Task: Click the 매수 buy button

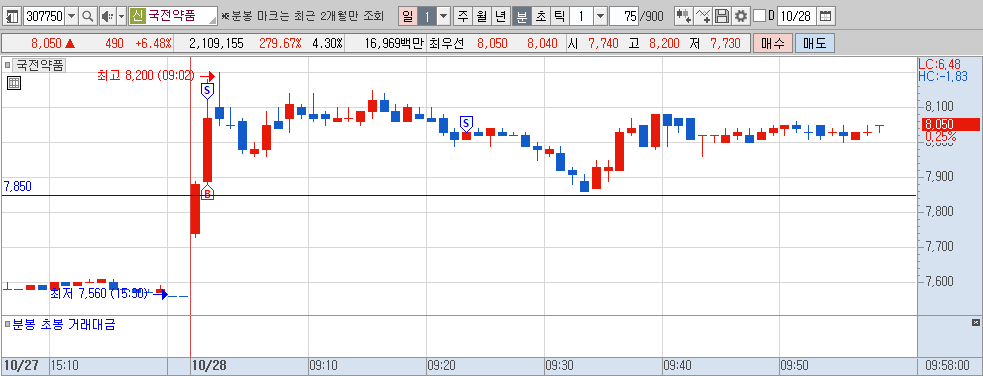Action: (772, 43)
